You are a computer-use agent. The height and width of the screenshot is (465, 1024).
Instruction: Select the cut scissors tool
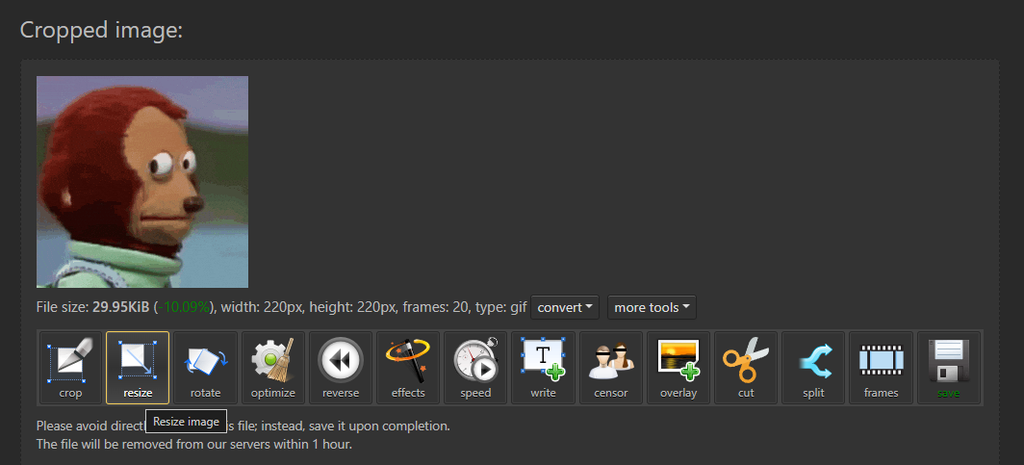coord(746,368)
